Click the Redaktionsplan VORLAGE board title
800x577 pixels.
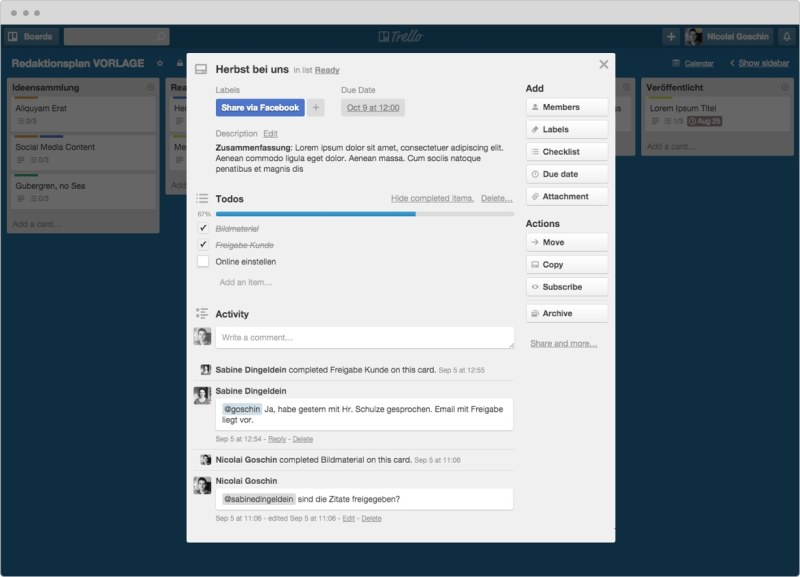click(78, 63)
